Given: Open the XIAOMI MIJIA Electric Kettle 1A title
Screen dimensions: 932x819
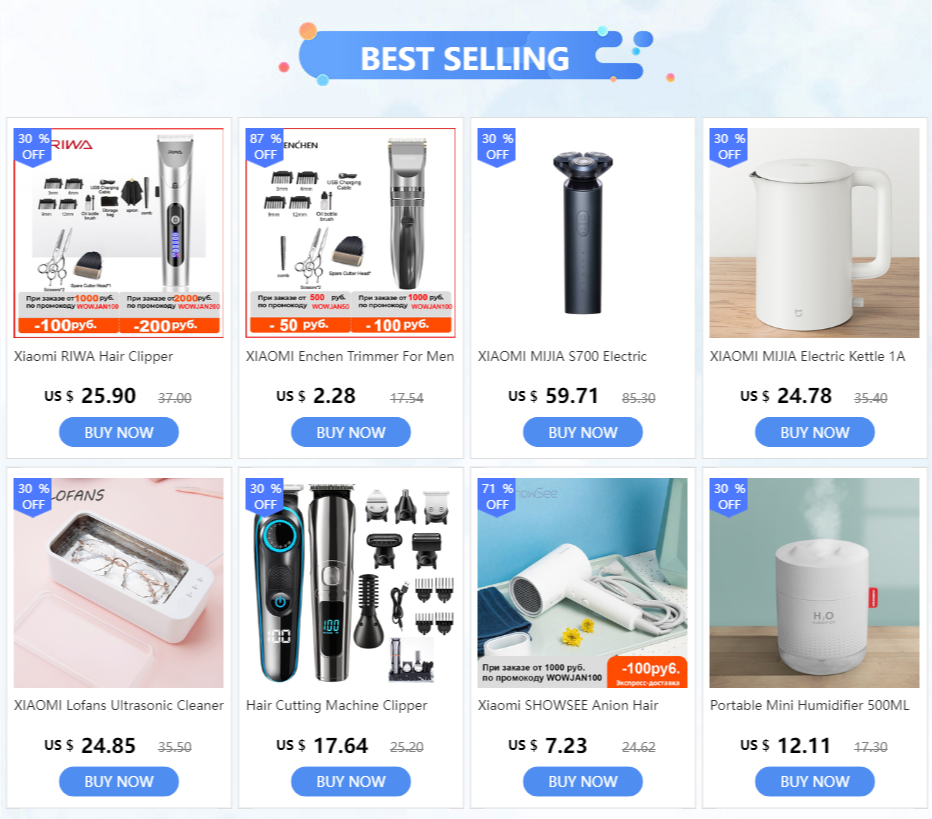Looking at the screenshot, I should (807, 357).
